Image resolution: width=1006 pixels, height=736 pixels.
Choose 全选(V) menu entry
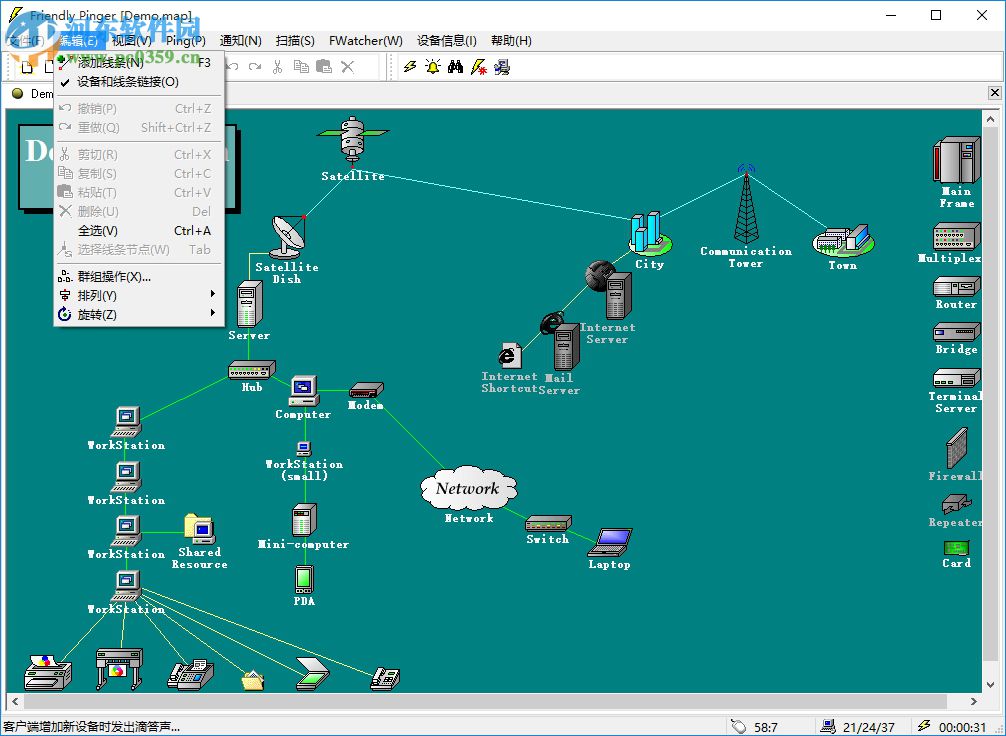click(139, 230)
